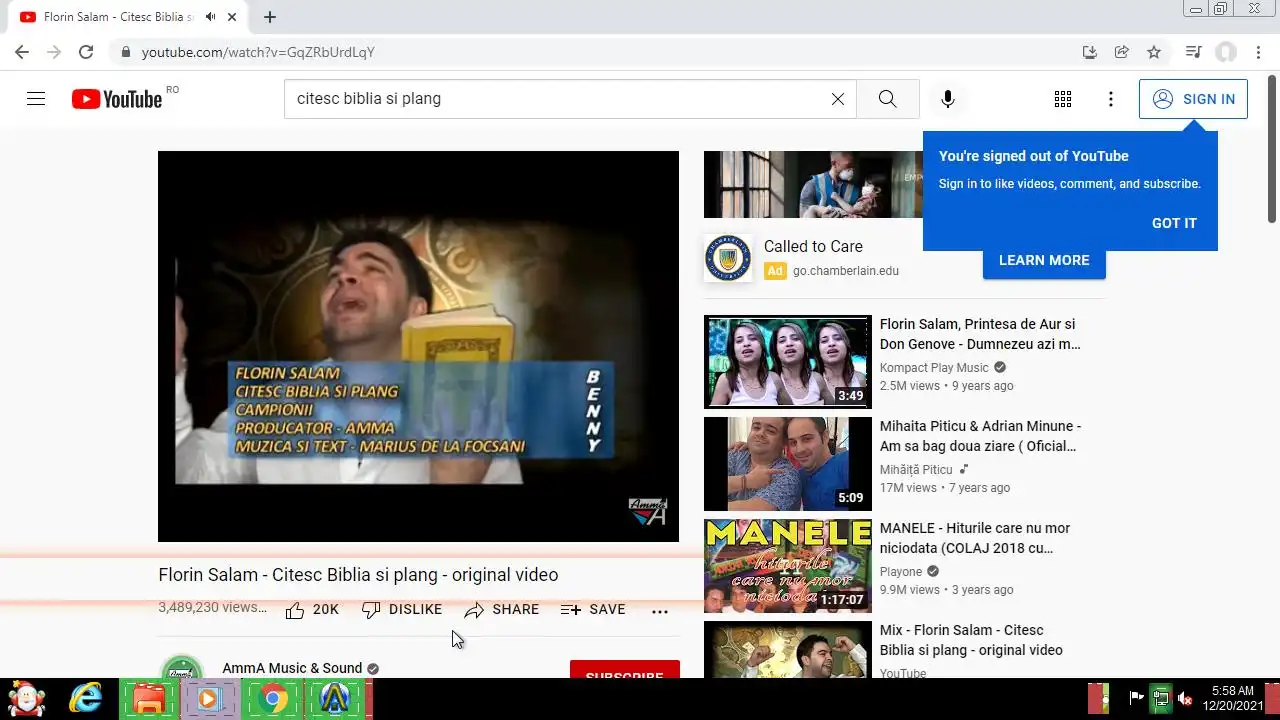Open MANELE Hiturile care nu mor thumbnail

click(x=788, y=566)
